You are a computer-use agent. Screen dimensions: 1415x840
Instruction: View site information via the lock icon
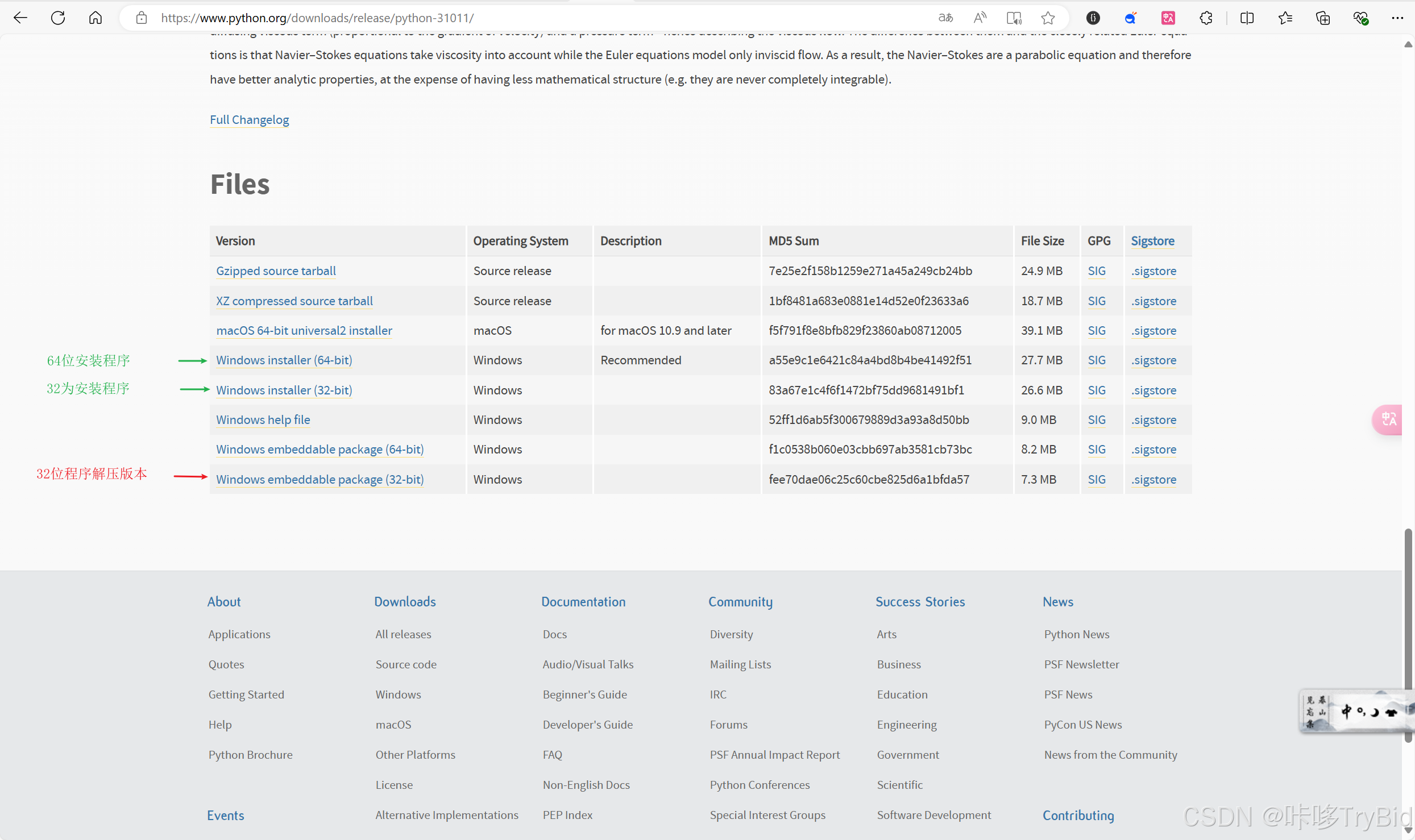[x=142, y=18]
